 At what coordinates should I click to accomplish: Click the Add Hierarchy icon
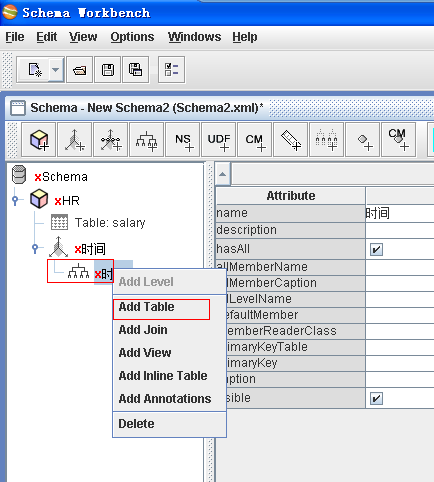(147, 140)
